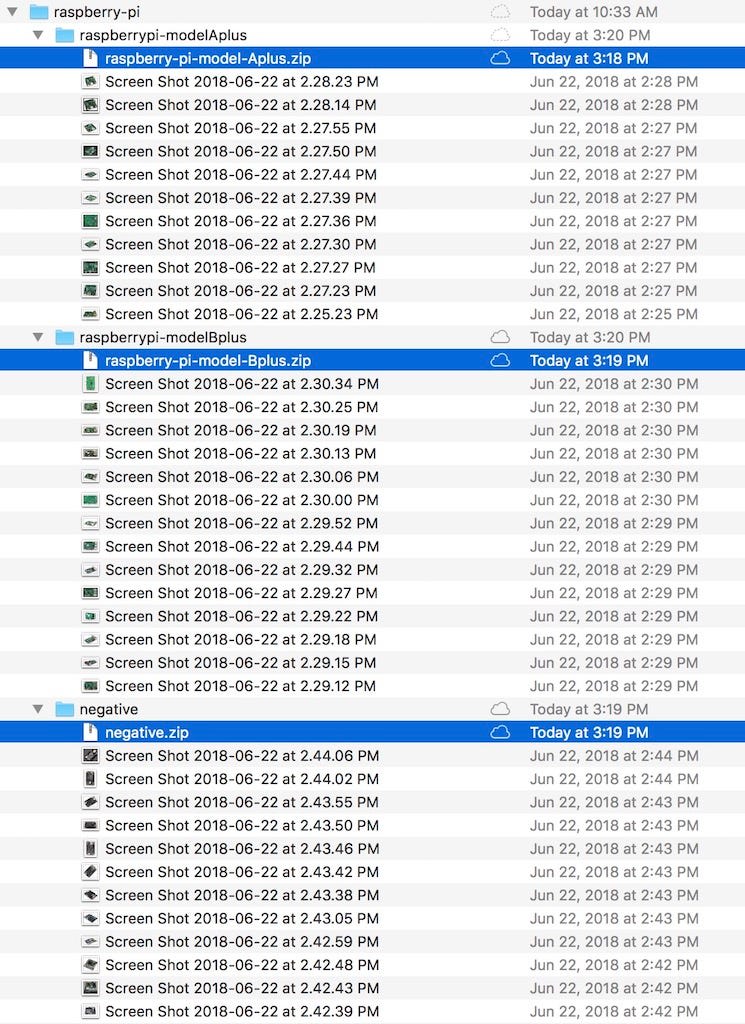
Task: Click the cloud icon on negative.zip row
Action: coord(500,732)
